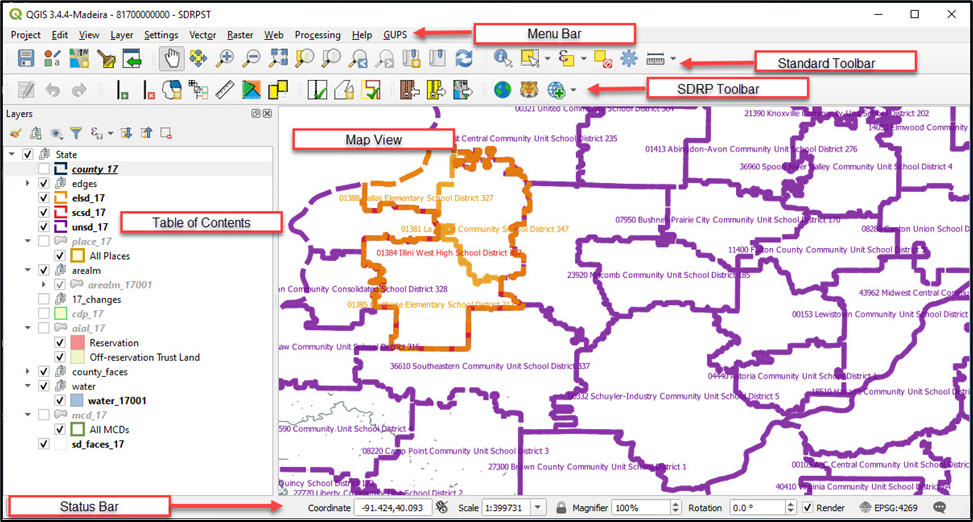Toggle the Render checkbox
Screen dimensions: 973x522
(808, 508)
